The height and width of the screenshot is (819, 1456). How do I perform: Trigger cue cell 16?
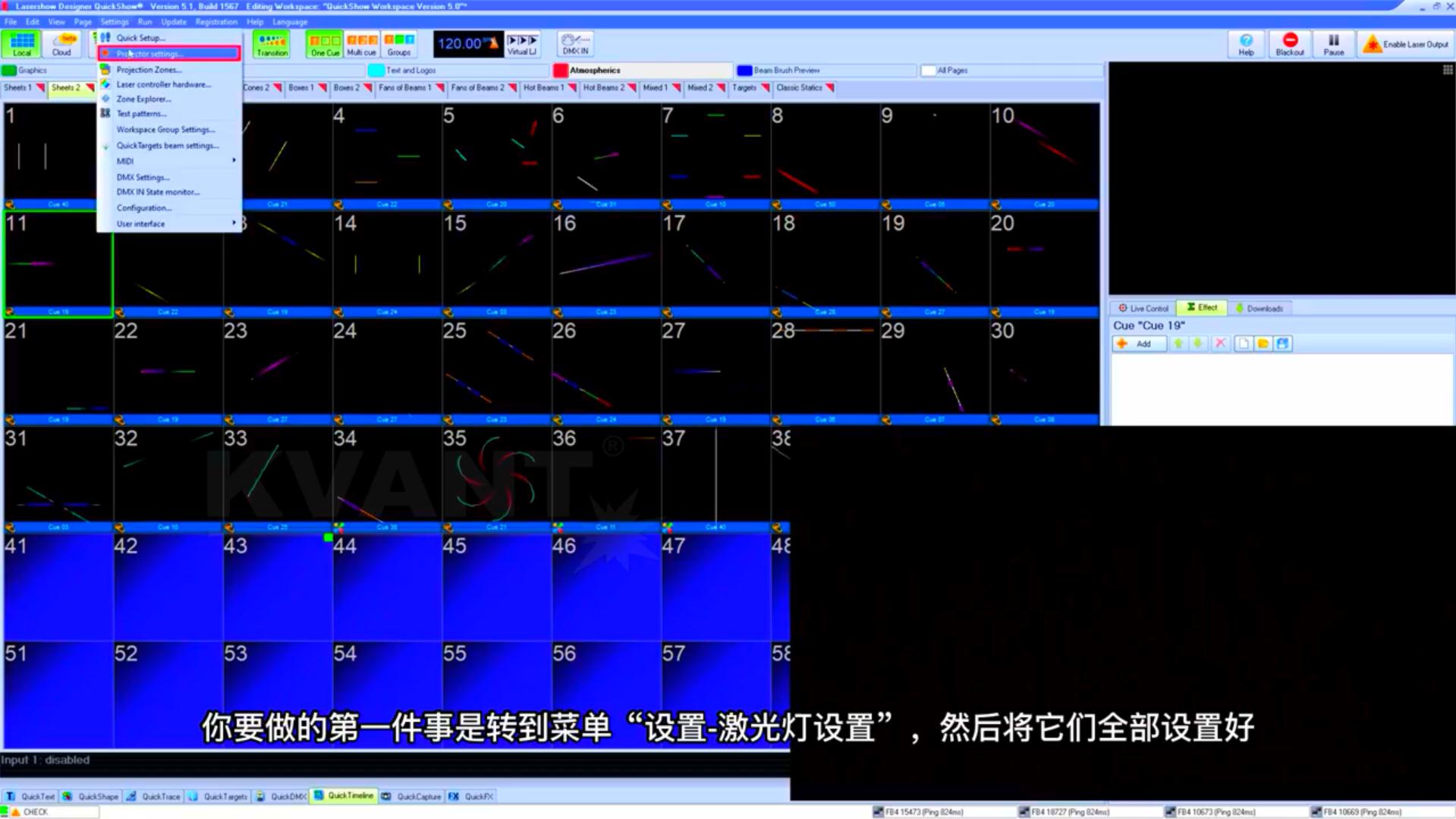pos(605,263)
